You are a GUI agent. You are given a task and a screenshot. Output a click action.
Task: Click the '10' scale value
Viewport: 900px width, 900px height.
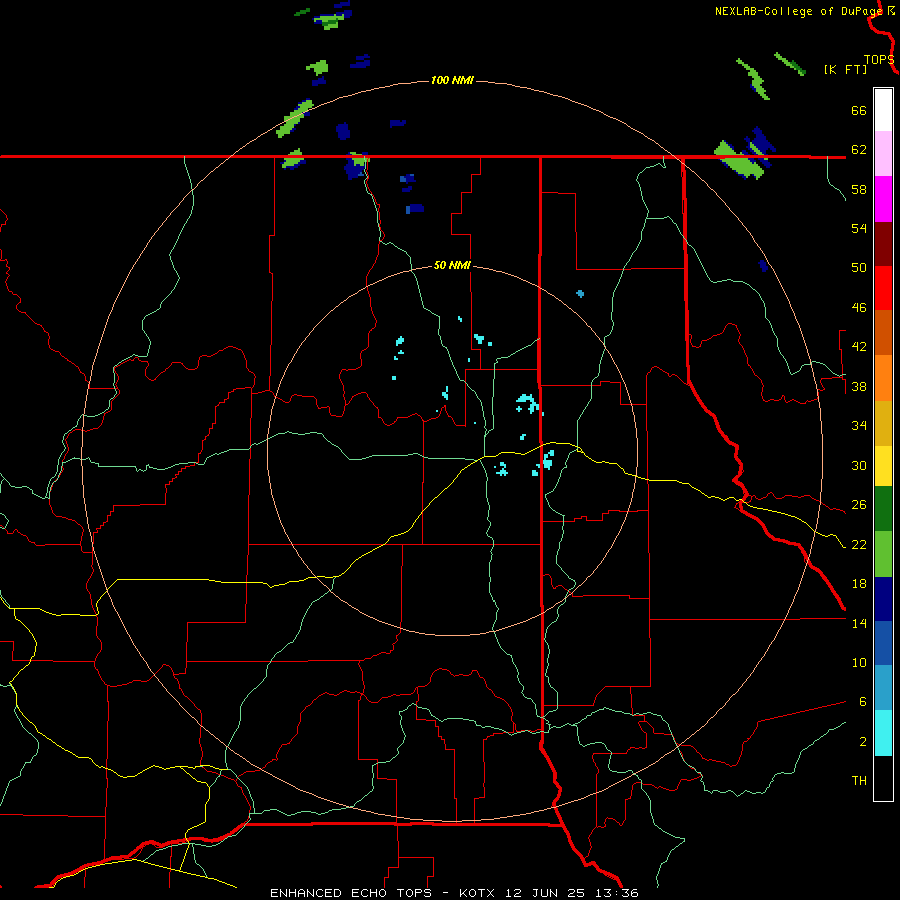859,662
